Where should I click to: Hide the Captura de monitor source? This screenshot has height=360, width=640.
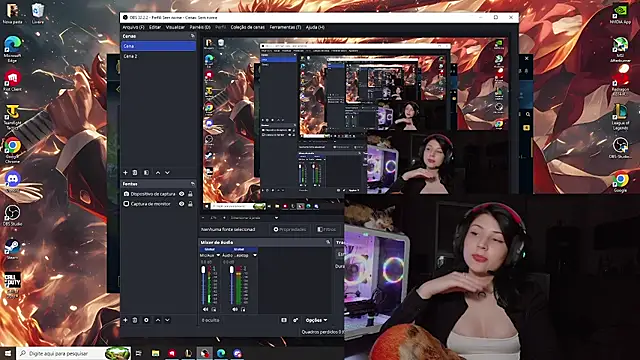click(x=182, y=204)
